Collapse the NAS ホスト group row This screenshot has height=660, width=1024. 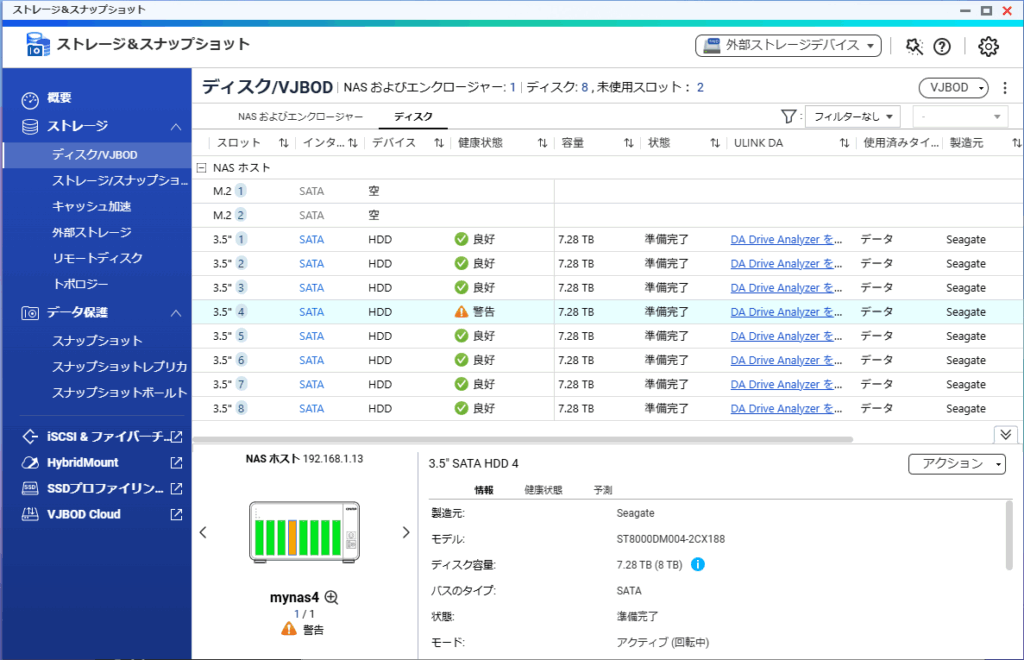[x=202, y=168]
